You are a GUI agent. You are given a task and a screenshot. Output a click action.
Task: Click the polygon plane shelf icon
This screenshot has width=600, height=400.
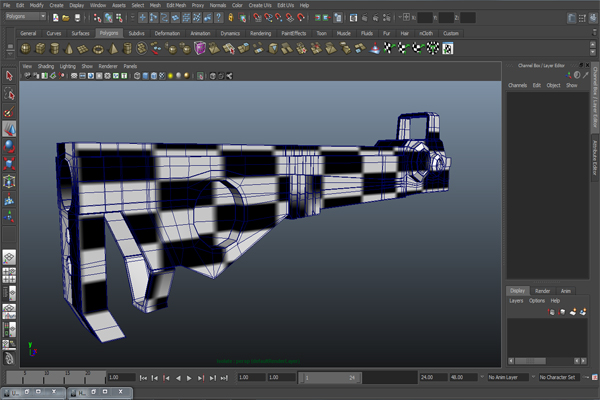[x=83, y=49]
